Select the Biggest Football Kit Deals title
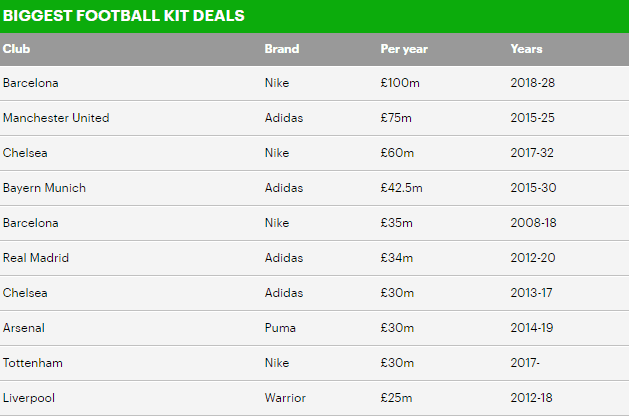Image resolution: width=629 pixels, height=416 pixels. (123, 16)
